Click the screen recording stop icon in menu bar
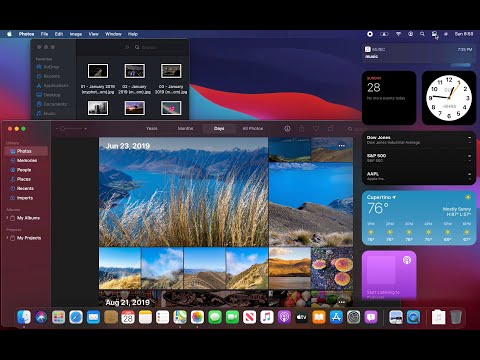This screenshot has width=480, height=360. click(370, 34)
